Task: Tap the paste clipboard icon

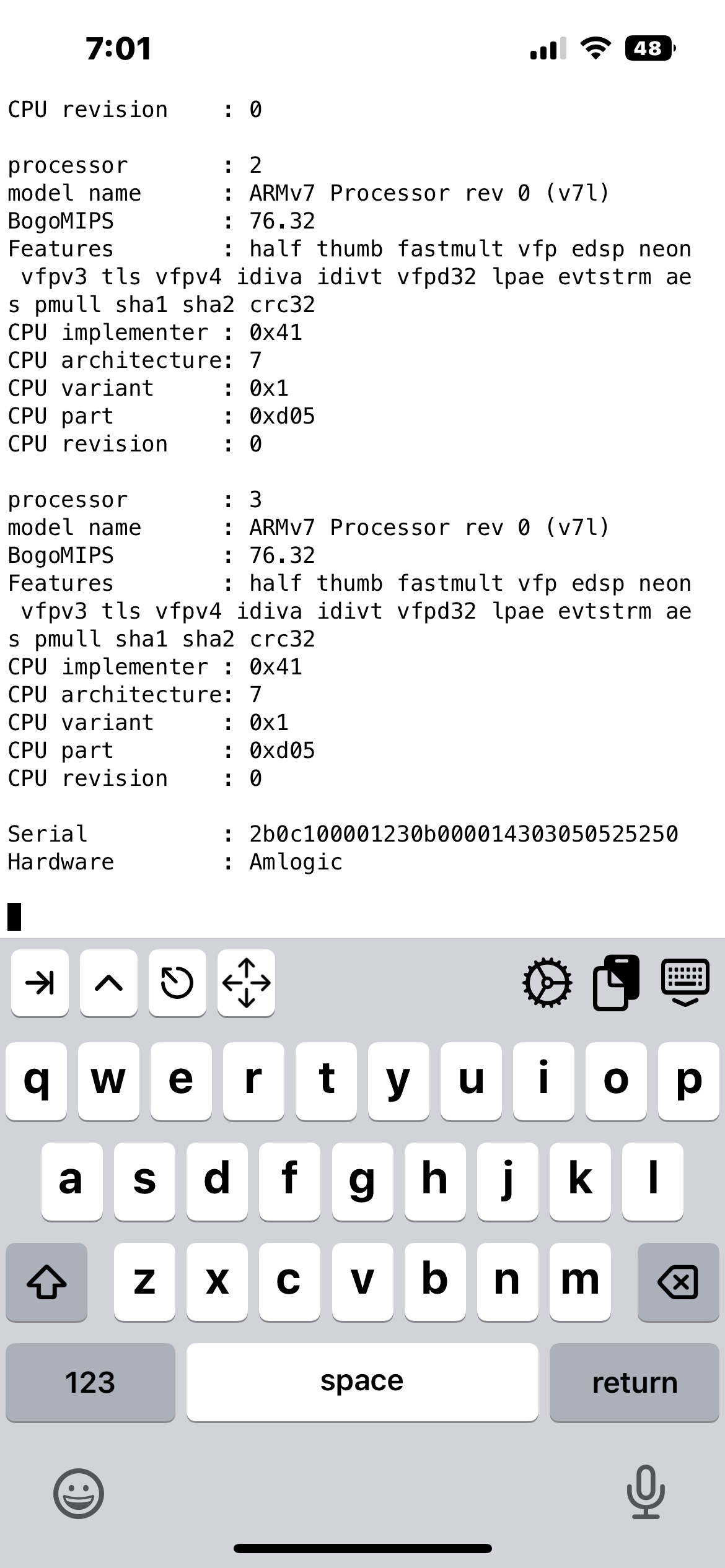Action: [616, 983]
